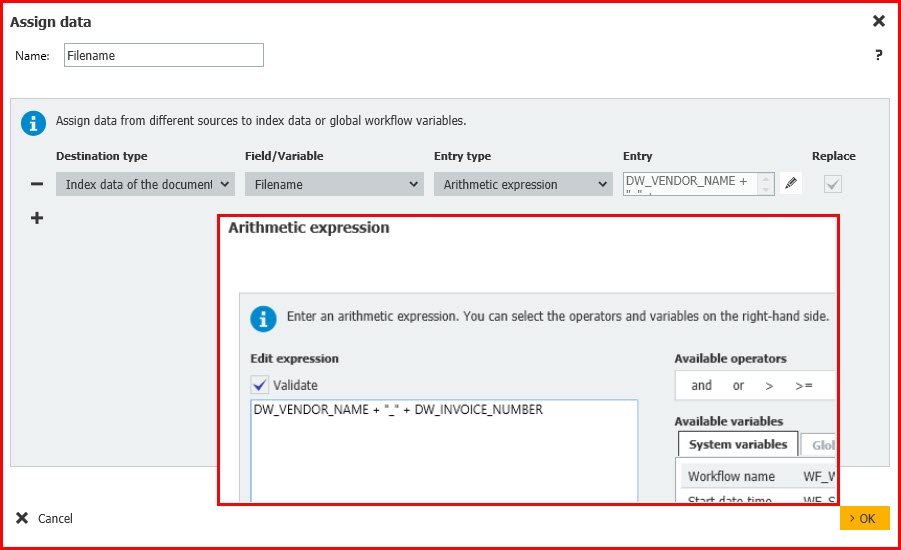The image size is (901, 550).
Task: Close the Assign data dialog
Action: click(x=878, y=21)
